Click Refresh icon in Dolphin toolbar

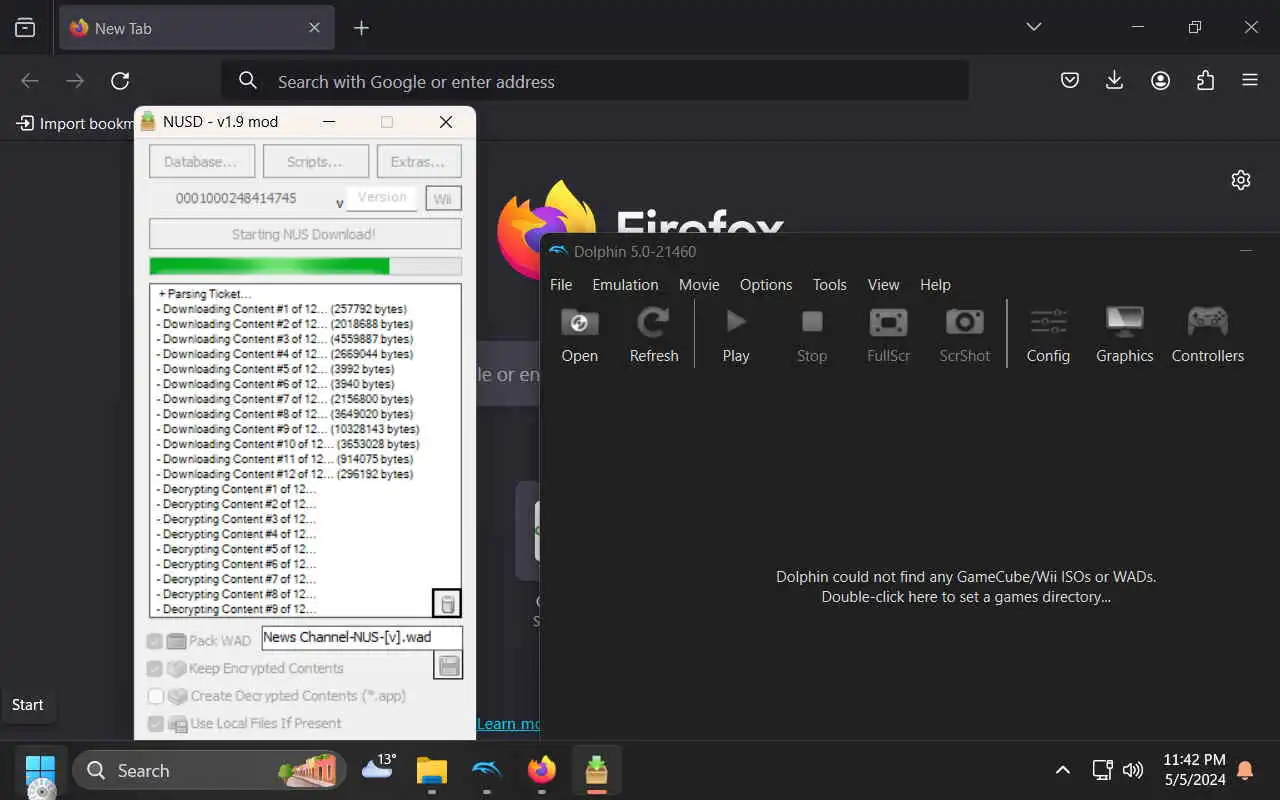tap(654, 322)
